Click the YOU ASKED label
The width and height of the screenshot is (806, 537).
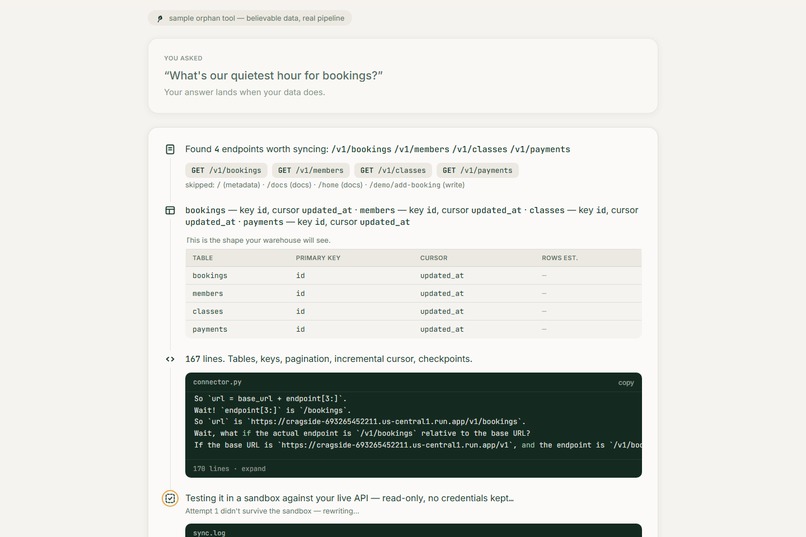(x=183, y=59)
